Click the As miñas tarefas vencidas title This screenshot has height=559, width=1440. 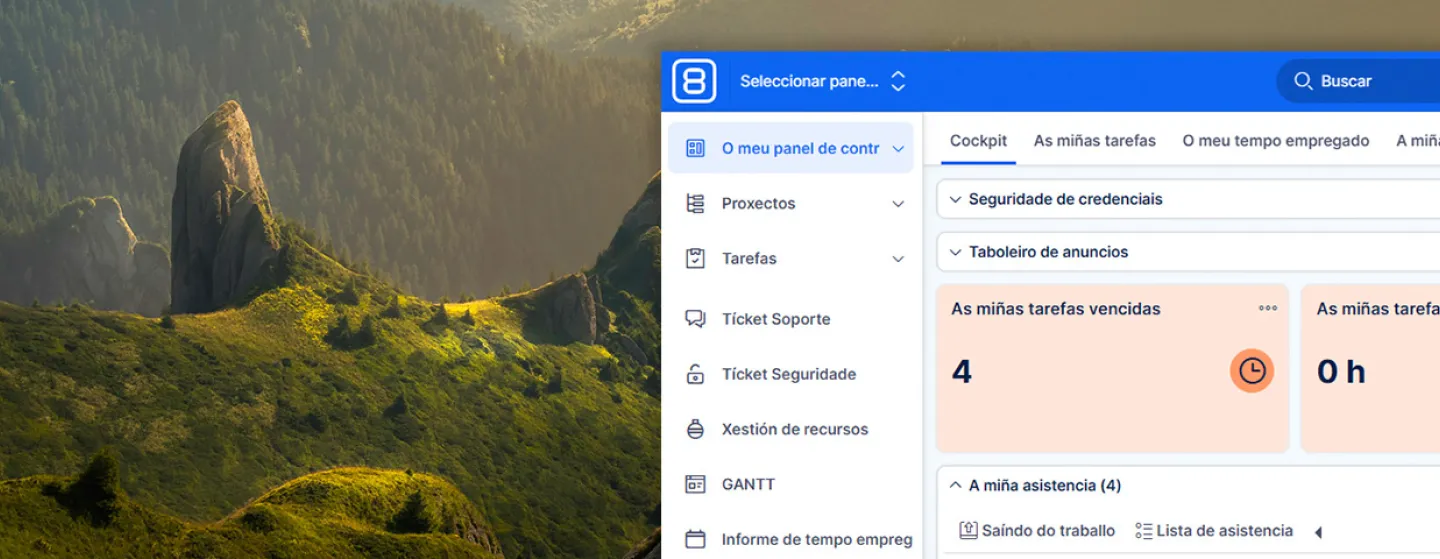(x=1055, y=309)
